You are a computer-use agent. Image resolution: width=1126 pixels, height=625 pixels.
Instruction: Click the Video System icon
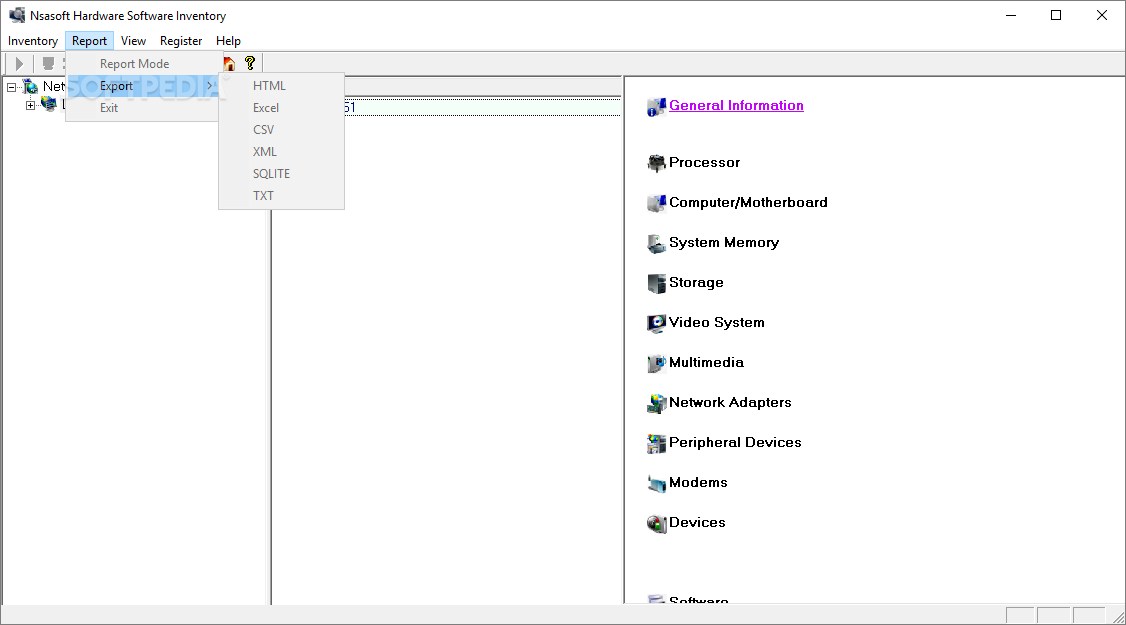[x=656, y=323]
